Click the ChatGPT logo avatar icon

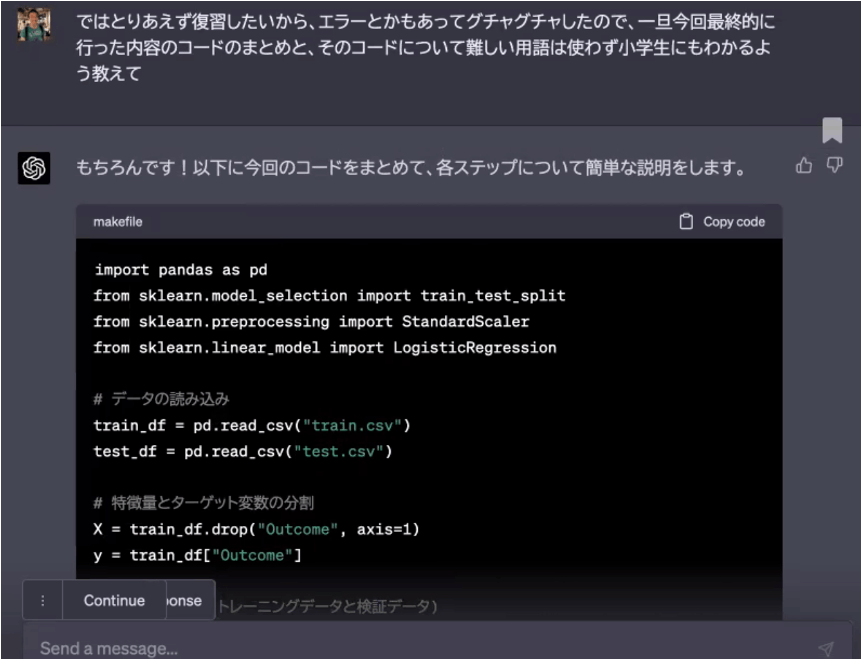coord(34,168)
